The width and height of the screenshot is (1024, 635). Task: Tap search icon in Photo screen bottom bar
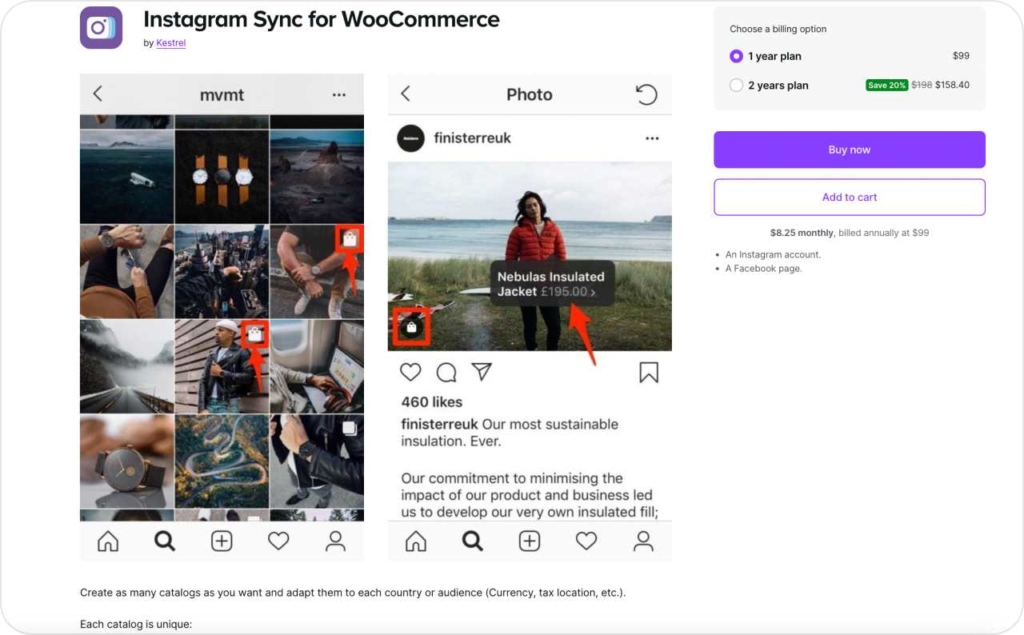tap(472, 541)
